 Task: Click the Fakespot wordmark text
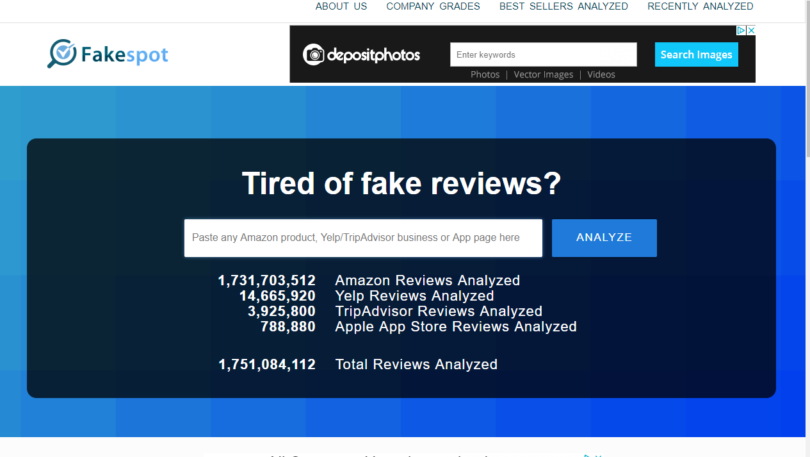click(x=125, y=54)
